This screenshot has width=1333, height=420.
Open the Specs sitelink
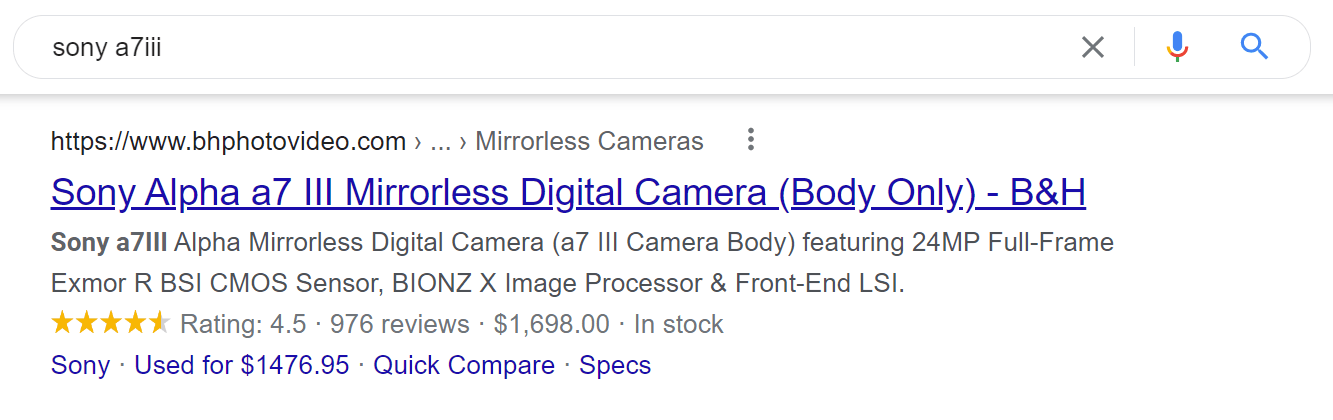point(615,365)
